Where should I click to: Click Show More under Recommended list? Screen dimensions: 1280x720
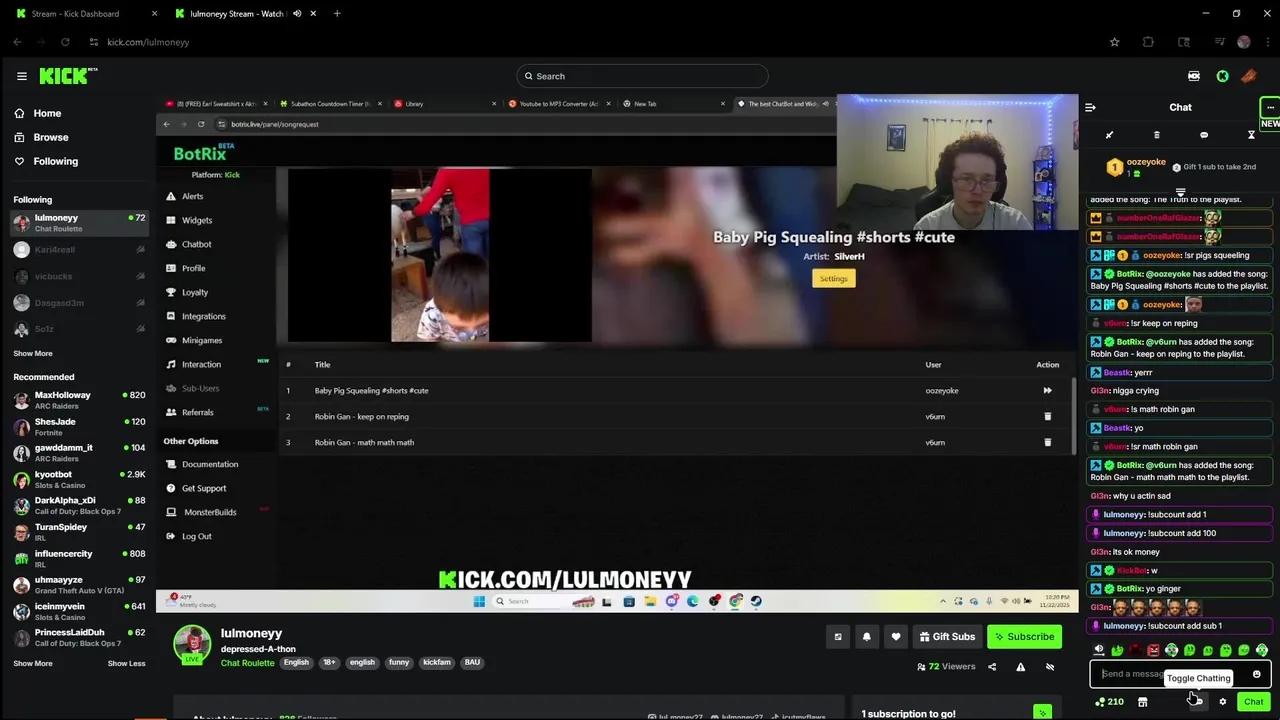click(x=33, y=663)
